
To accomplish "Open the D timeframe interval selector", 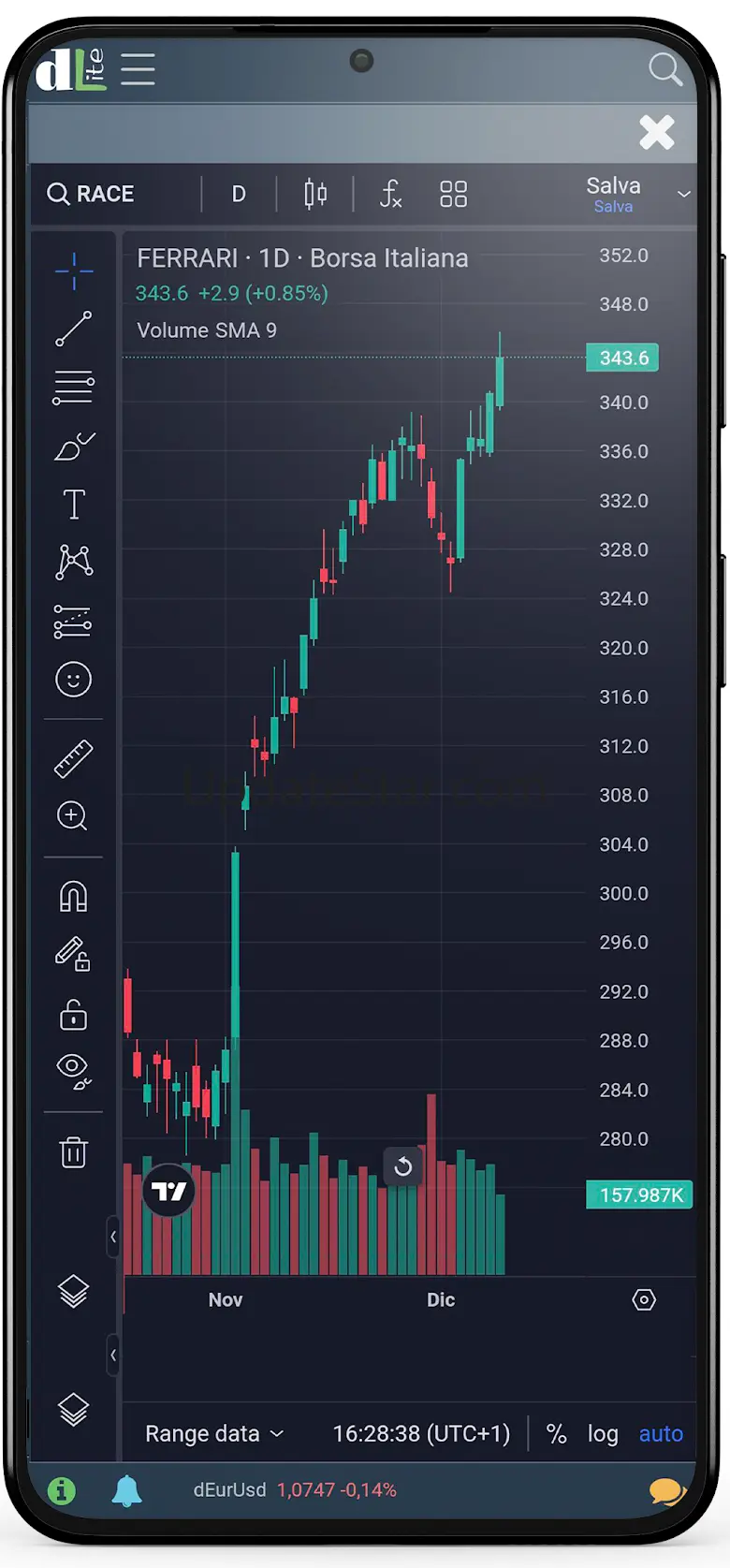I will point(239,194).
